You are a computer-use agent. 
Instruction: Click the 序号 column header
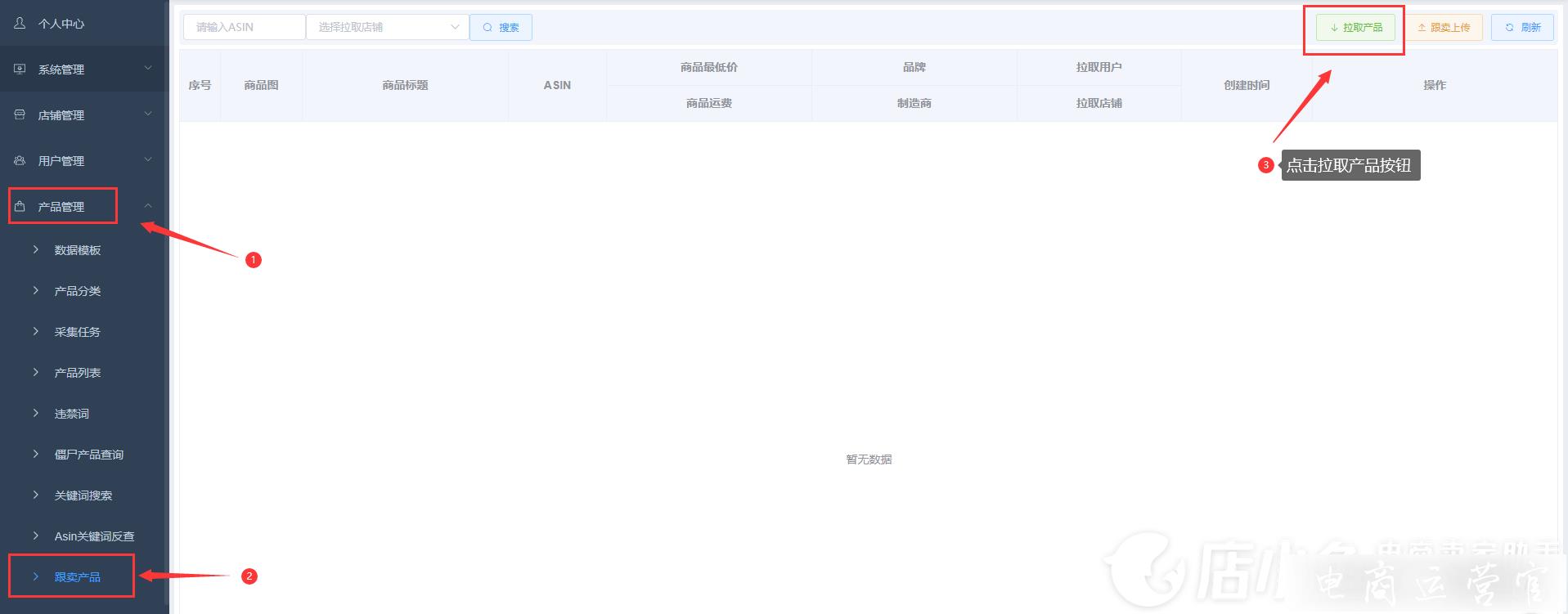tap(200, 85)
